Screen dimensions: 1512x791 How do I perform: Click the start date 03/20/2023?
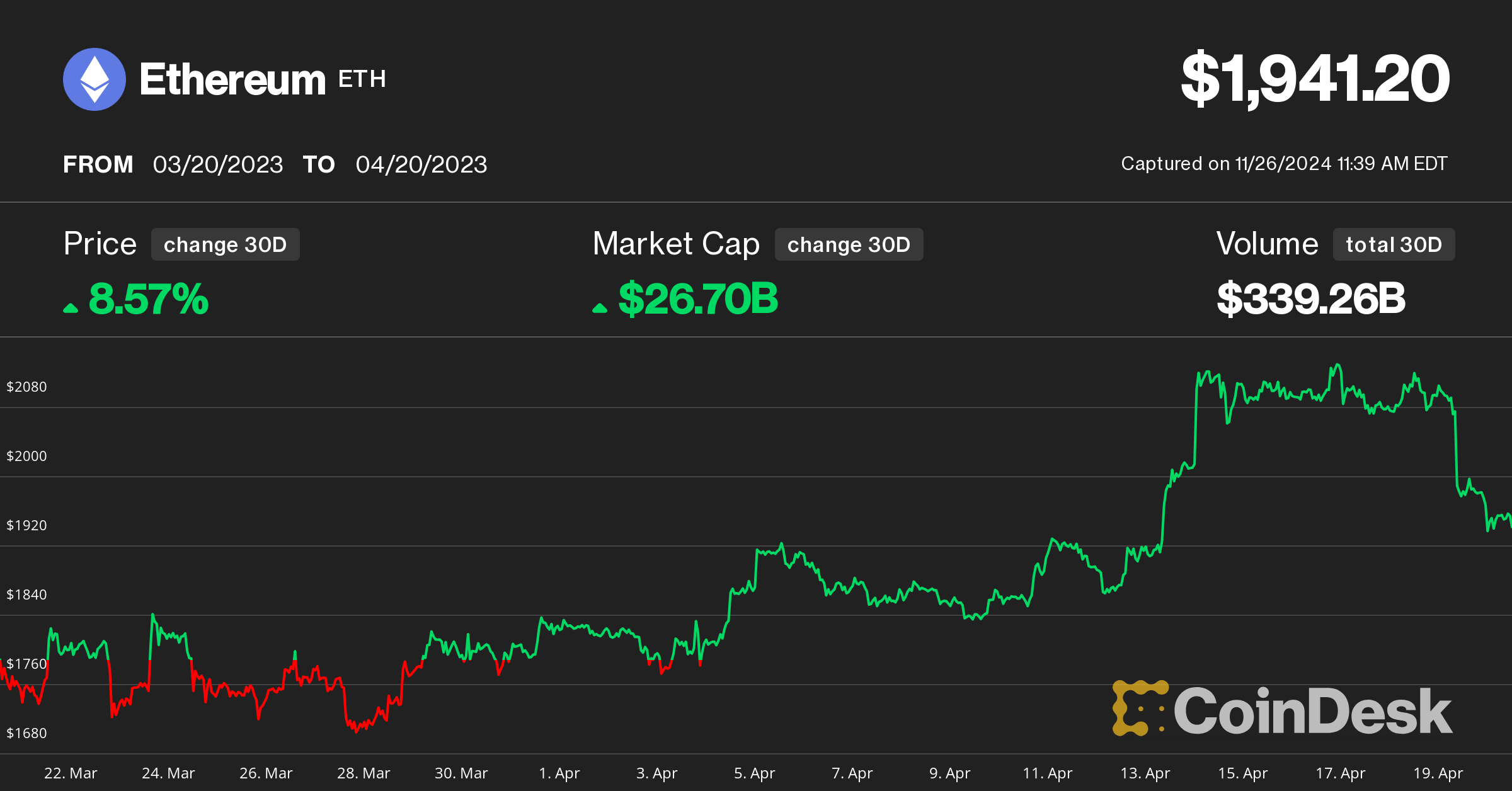click(x=218, y=164)
